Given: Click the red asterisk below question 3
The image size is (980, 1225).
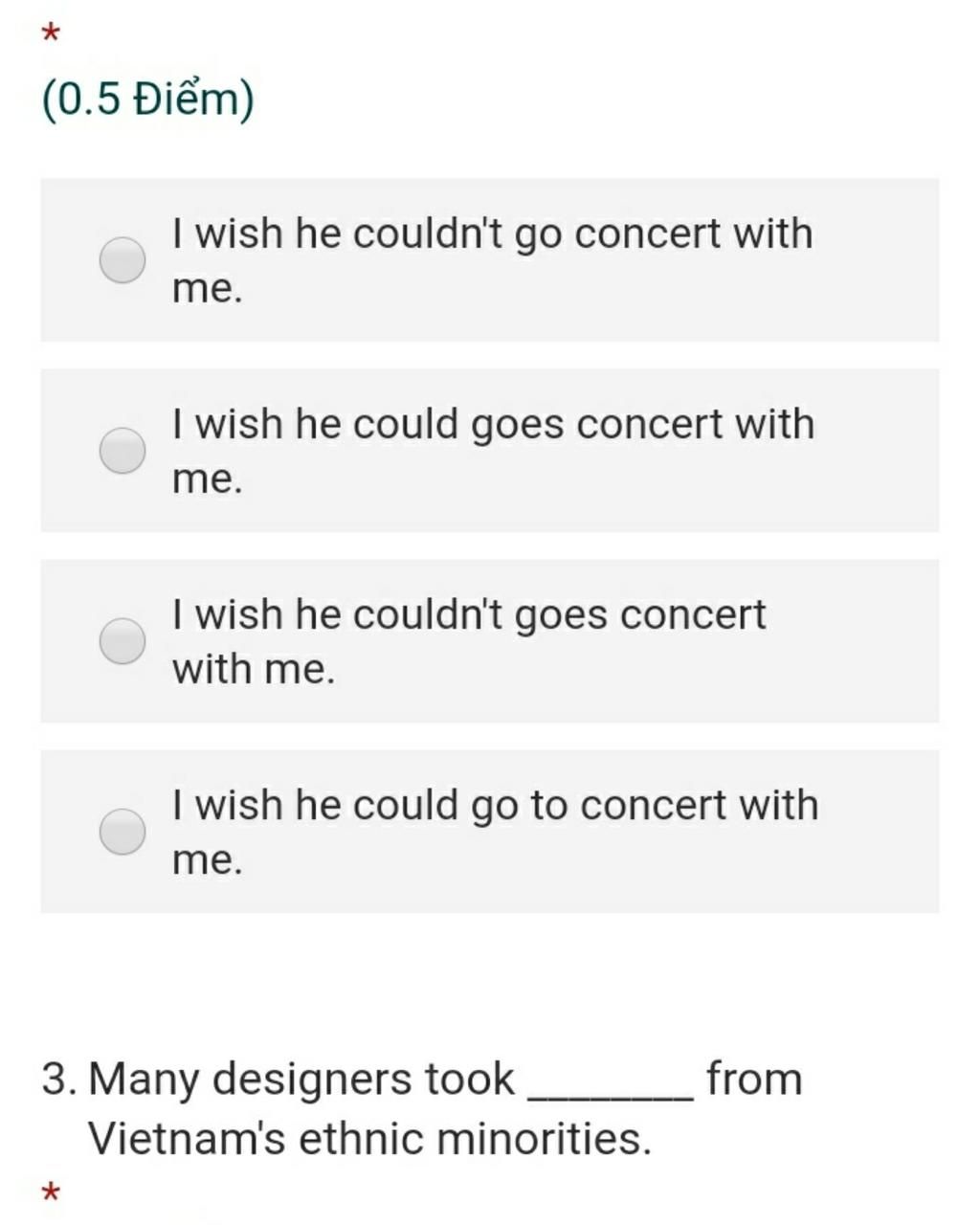Looking at the screenshot, I should coord(52,1192).
